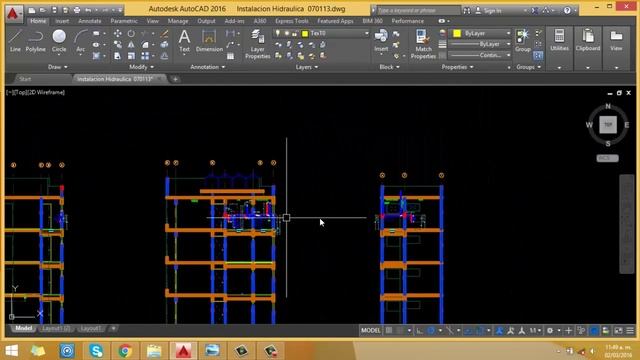Click the yellow layer color swatch
640x360 pixels.
(x=304, y=33)
